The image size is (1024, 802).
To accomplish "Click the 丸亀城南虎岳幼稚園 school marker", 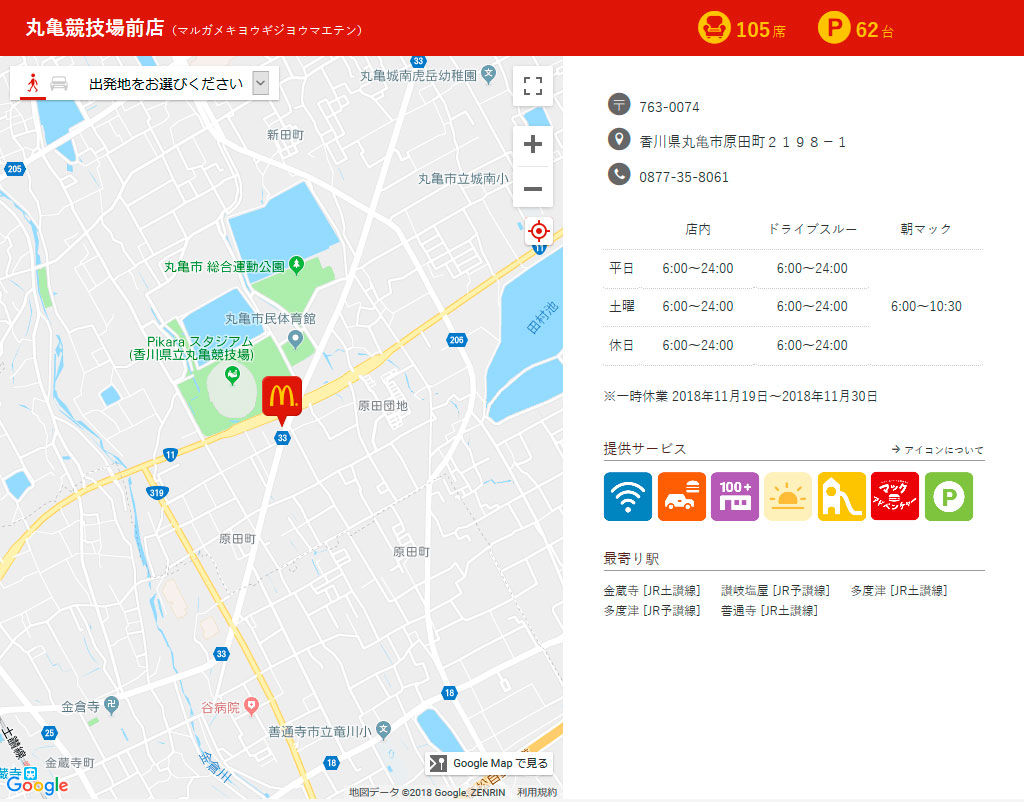I will [488, 74].
